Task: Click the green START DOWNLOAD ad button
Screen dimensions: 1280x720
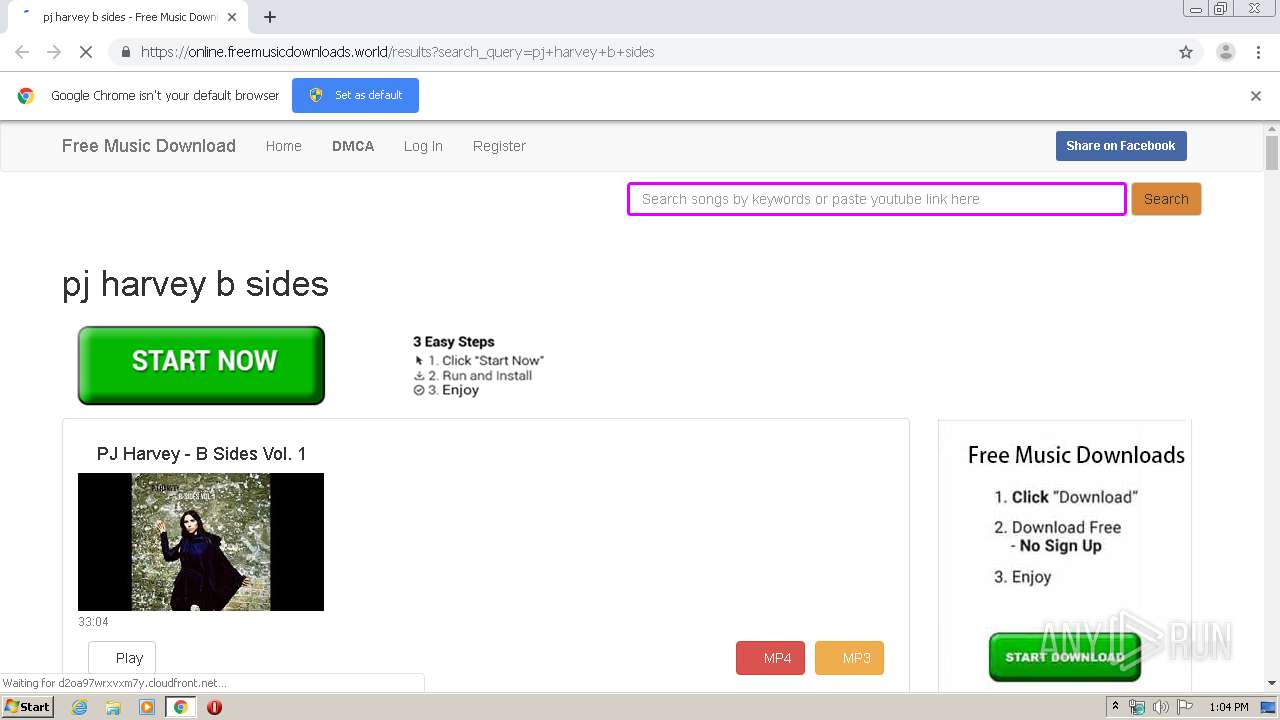Action: [x=1064, y=657]
